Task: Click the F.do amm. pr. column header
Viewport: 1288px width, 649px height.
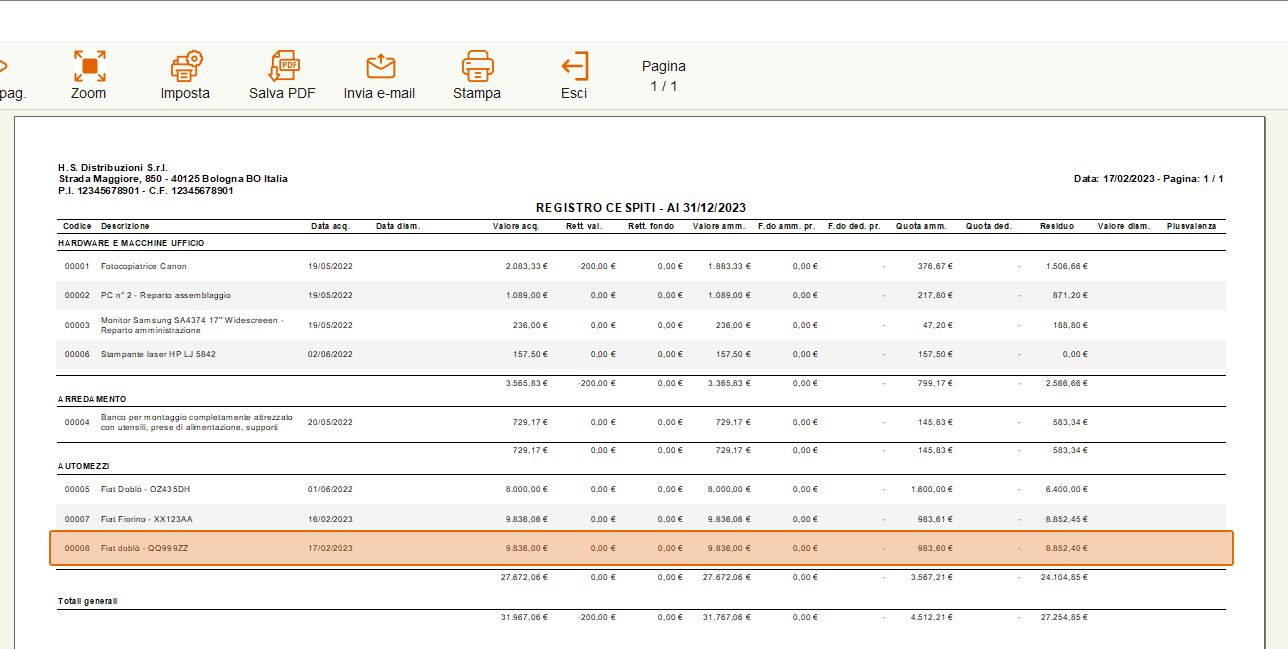Action: tap(787, 226)
